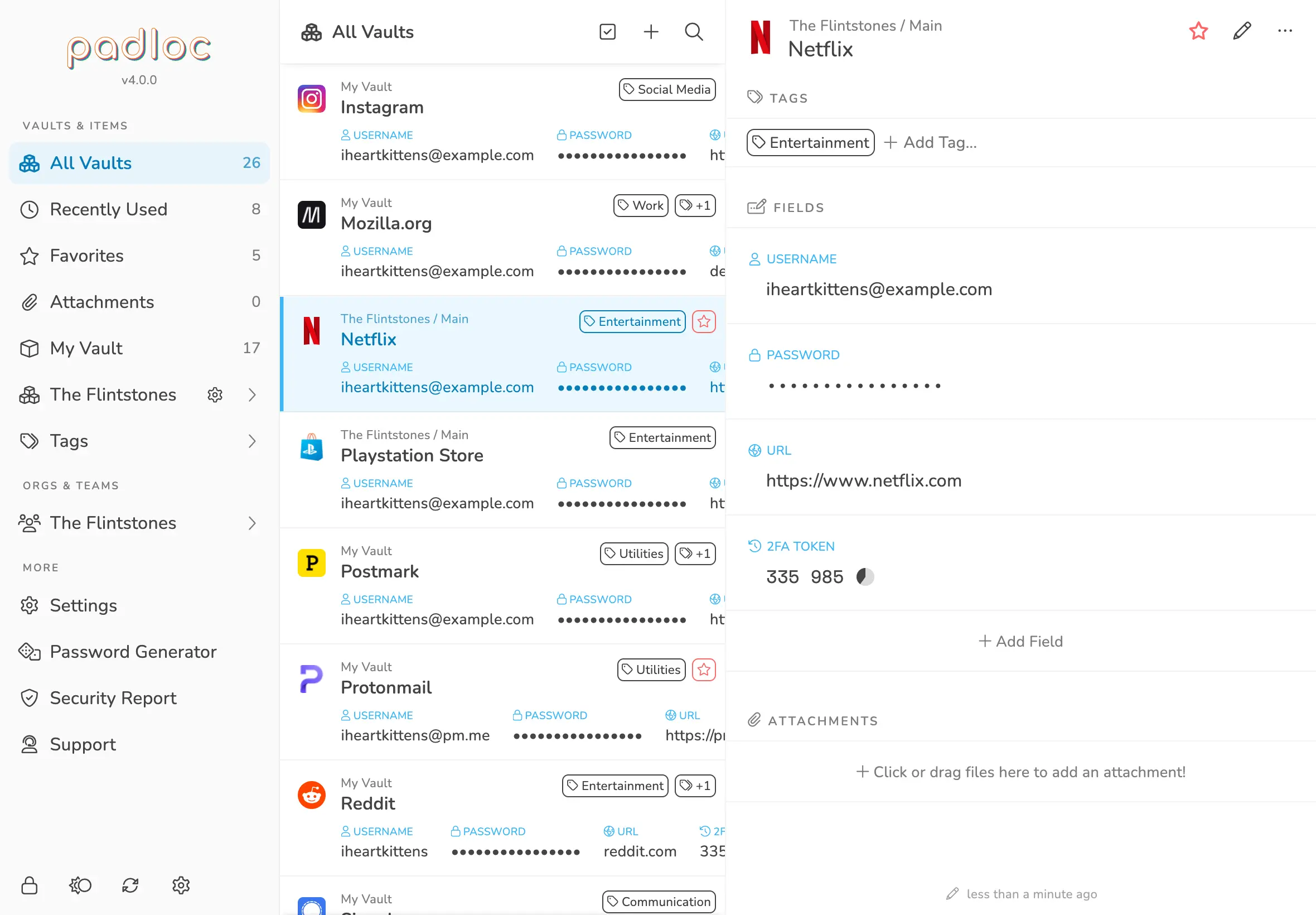The height and width of the screenshot is (915, 1316).
Task: Click the star/favorite icon on Netflix entry
Action: point(704,321)
